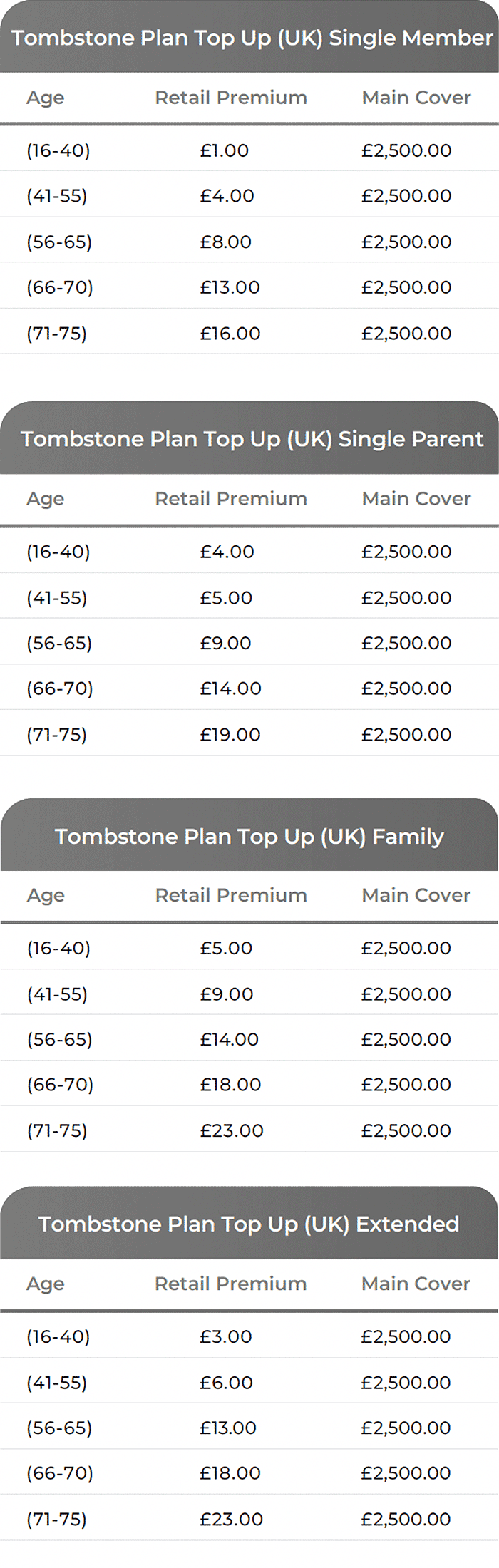
Task: Click the £19.00 premium in Single Parent table
Action: pos(230,734)
